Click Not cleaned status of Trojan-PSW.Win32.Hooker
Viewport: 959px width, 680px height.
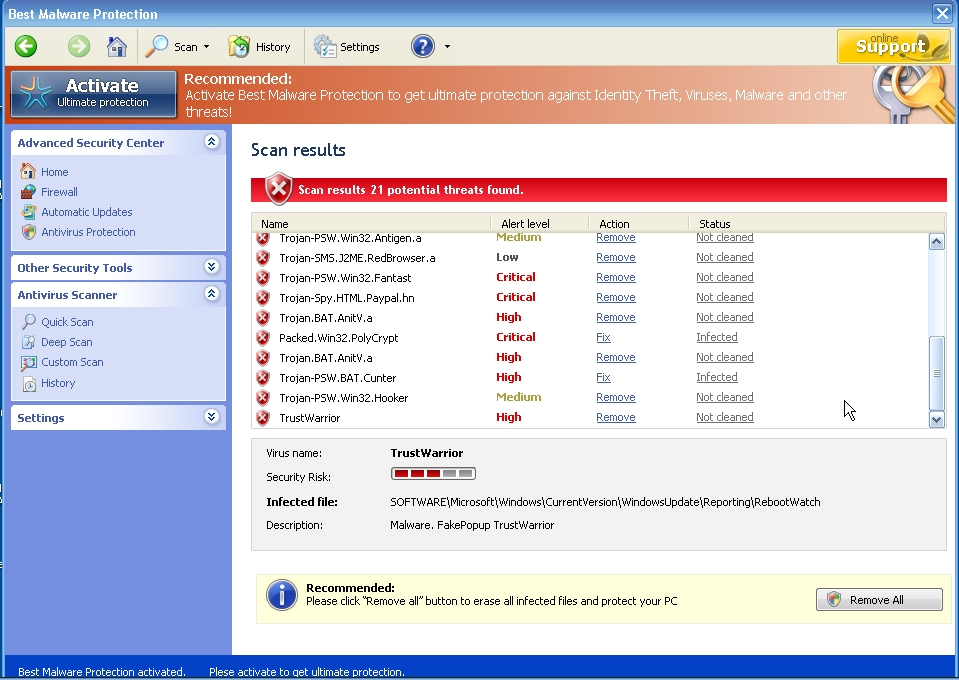click(x=725, y=397)
